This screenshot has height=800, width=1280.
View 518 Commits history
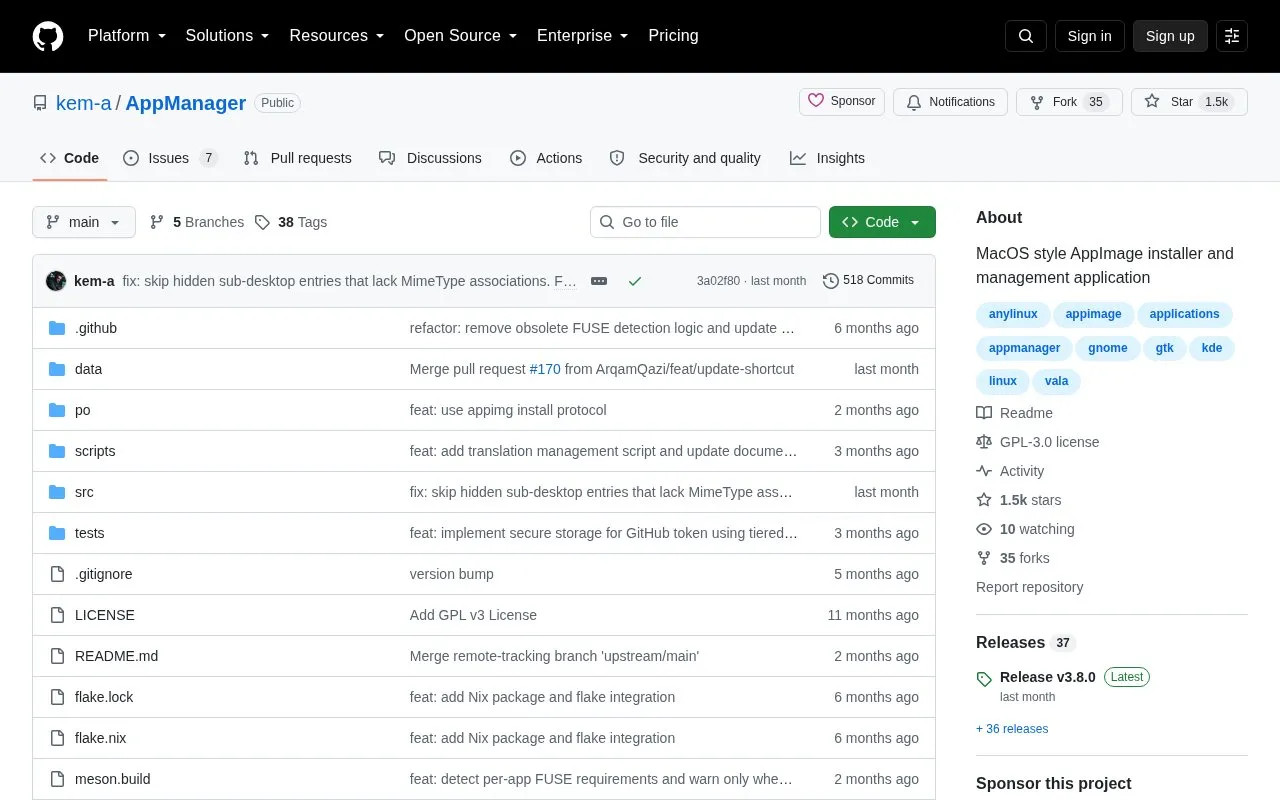click(x=868, y=281)
